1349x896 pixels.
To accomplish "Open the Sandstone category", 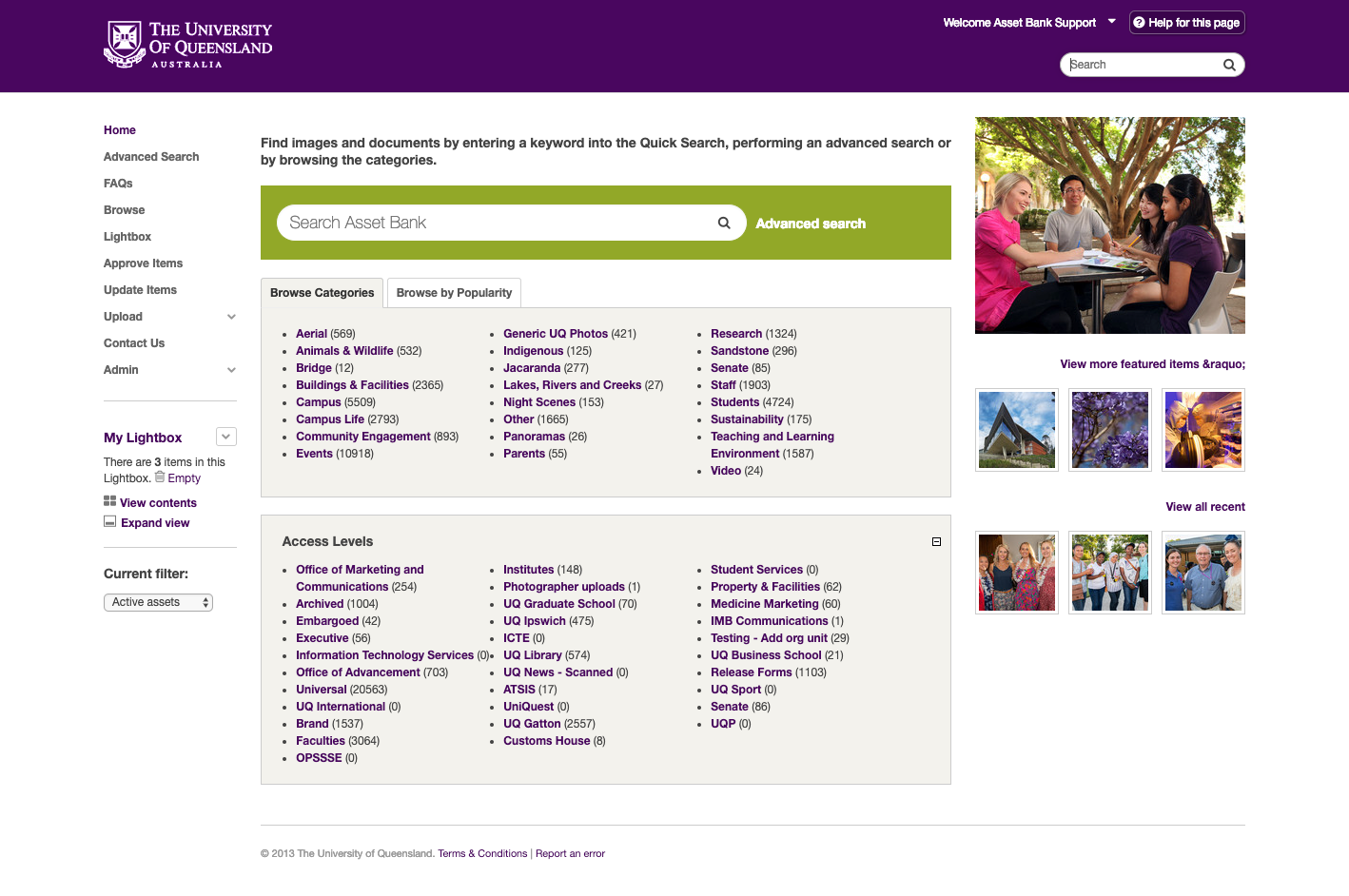I will (x=739, y=351).
